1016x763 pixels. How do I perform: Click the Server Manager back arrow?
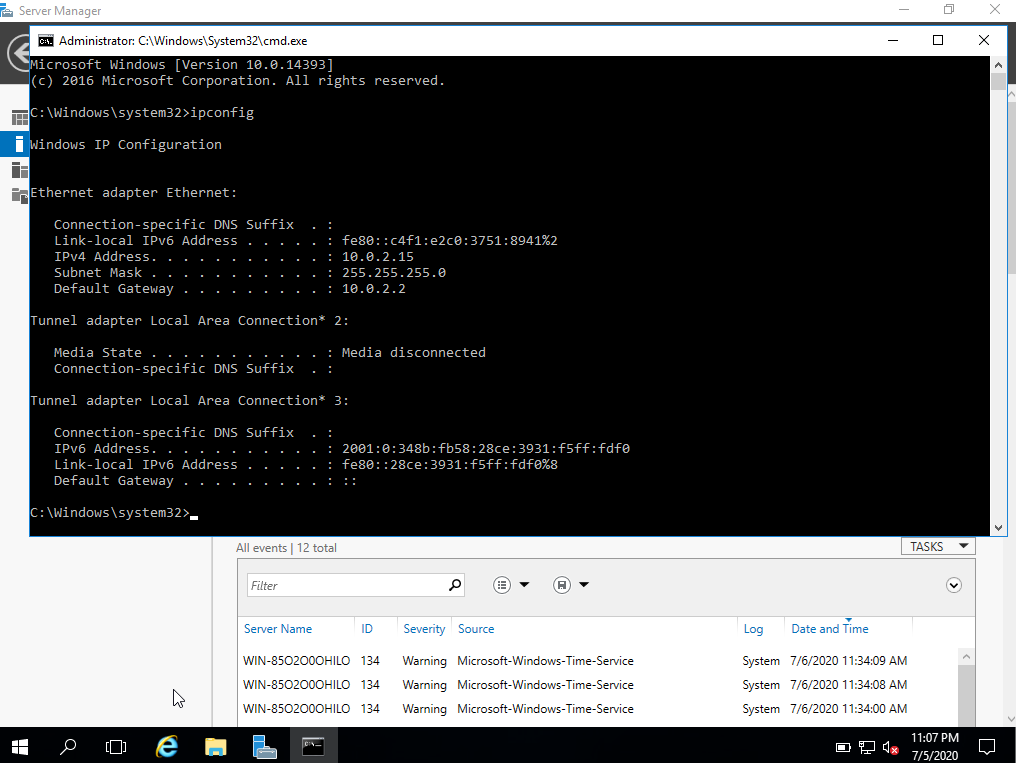tap(18, 53)
